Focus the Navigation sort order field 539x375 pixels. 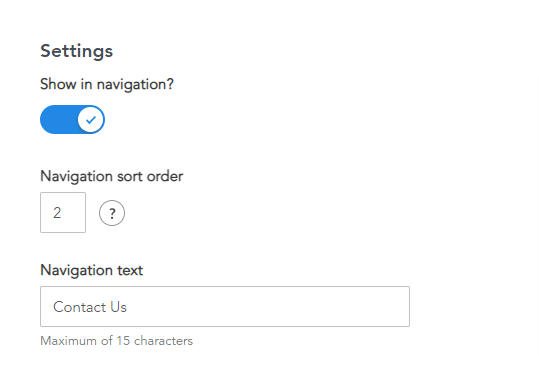pos(63,212)
